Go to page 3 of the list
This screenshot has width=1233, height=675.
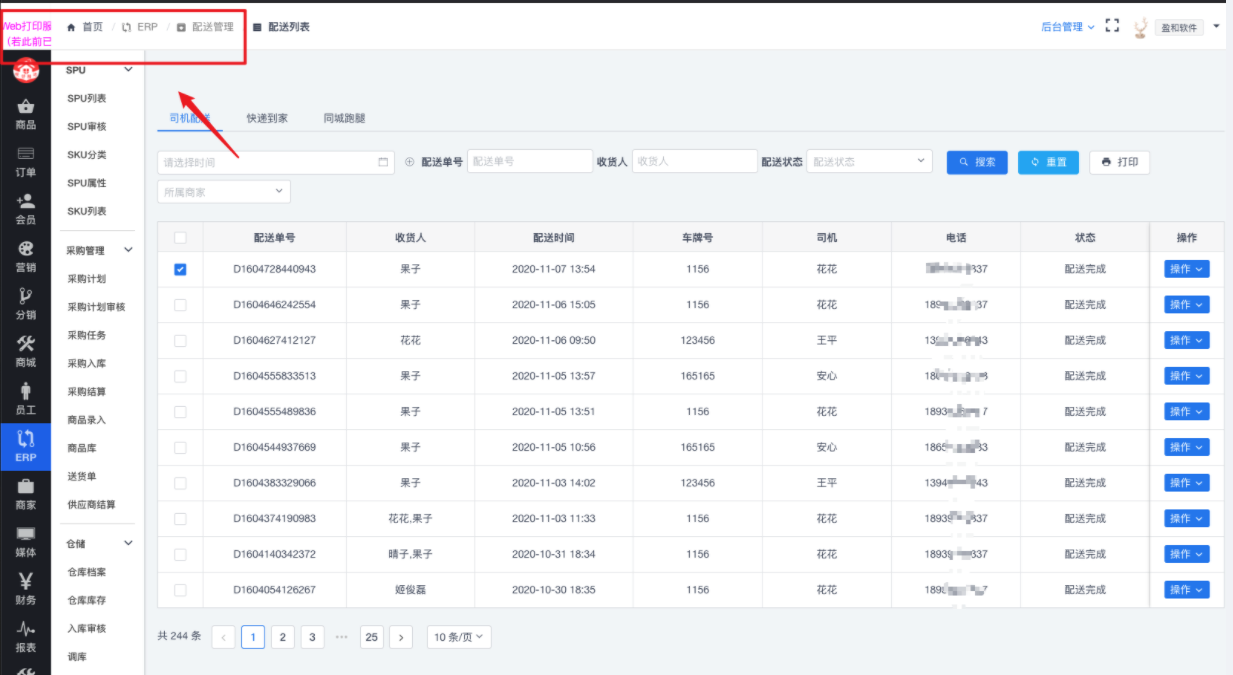(x=312, y=637)
